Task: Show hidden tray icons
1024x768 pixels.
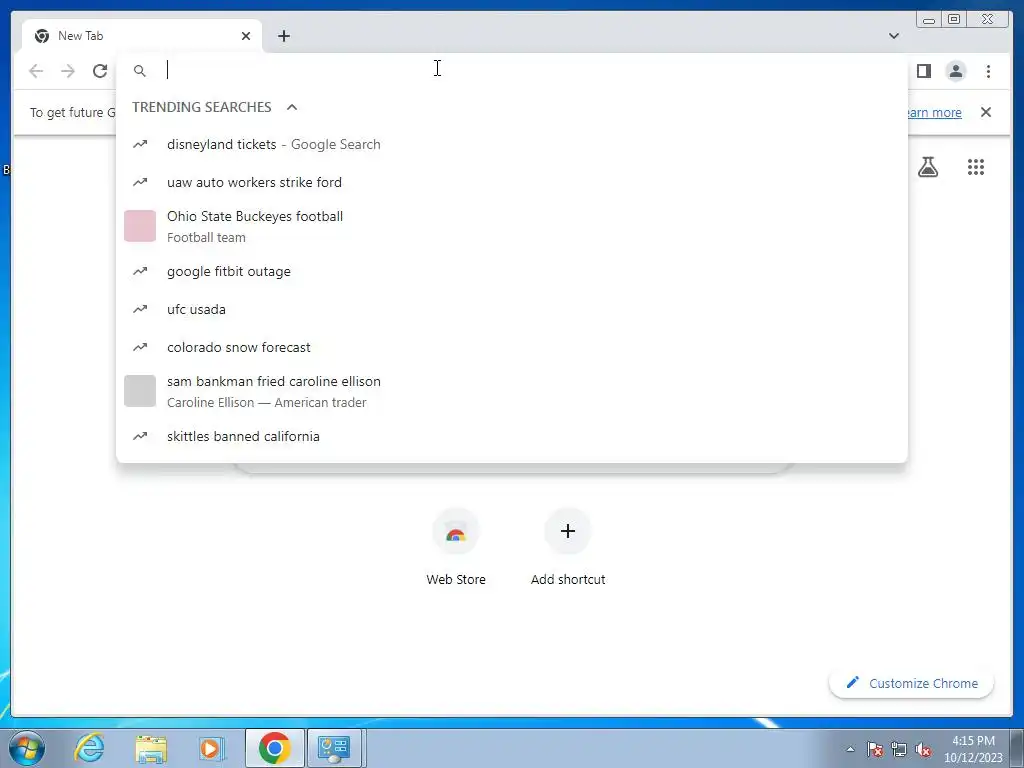Action: coord(850,749)
